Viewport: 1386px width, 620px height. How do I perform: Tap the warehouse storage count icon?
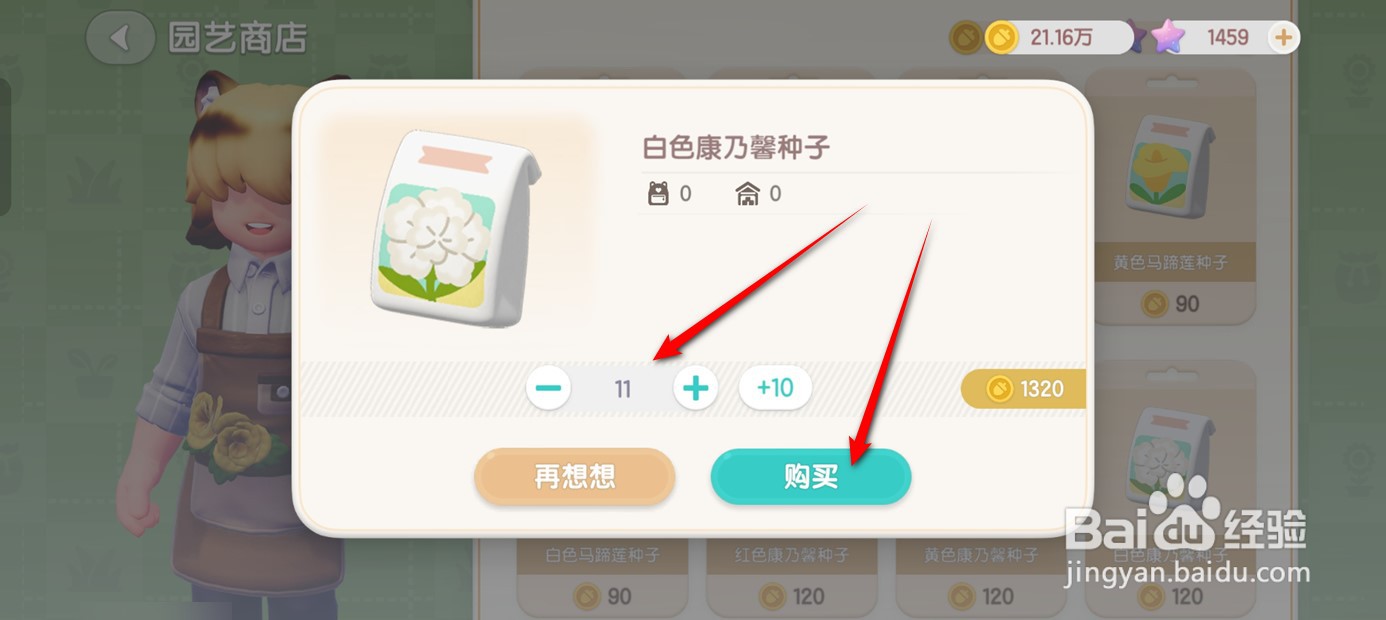coord(747,194)
